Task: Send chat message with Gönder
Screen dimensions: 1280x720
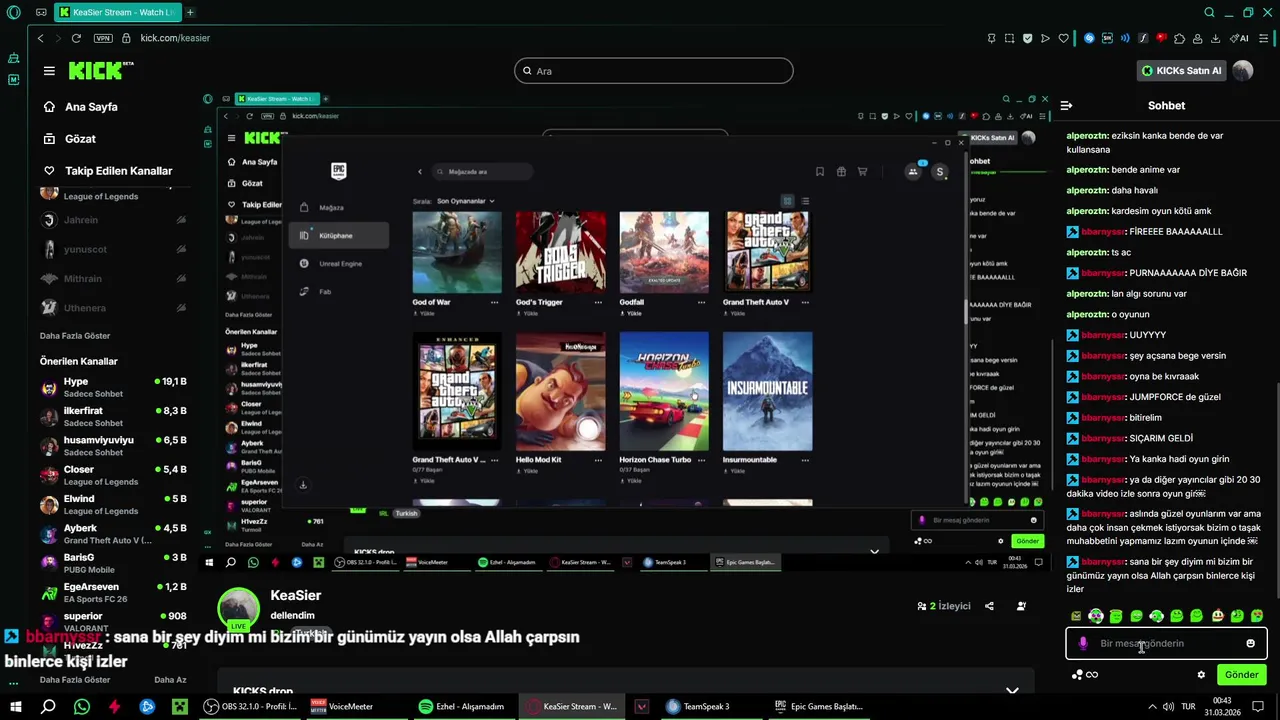Action: (1241, 675)
